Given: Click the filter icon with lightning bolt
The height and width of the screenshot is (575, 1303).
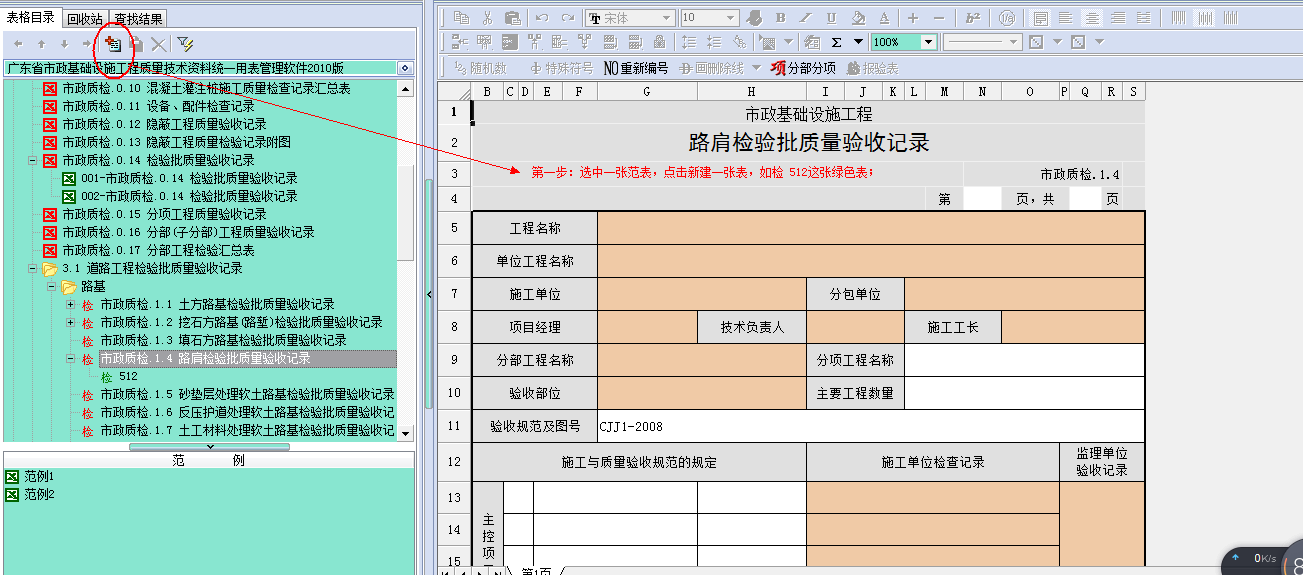Looking at the screenshot, I should pos(185,44).
